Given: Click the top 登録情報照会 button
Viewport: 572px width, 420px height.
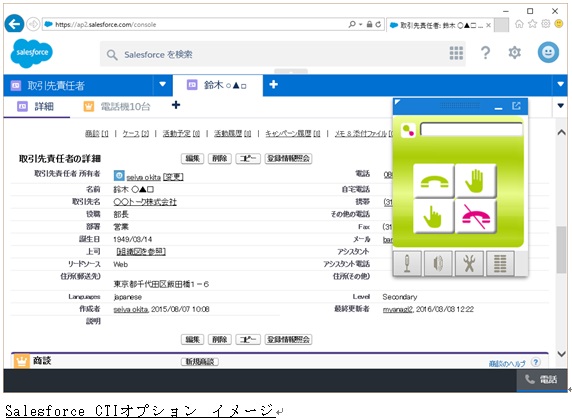Looking at the screenshot, I should [288, 159].
